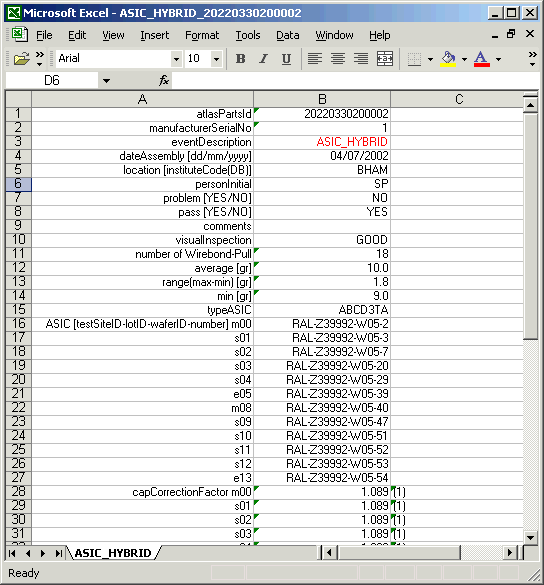Click Merge and Center icon
Screen dimensions: 544x585
point(384,59)
